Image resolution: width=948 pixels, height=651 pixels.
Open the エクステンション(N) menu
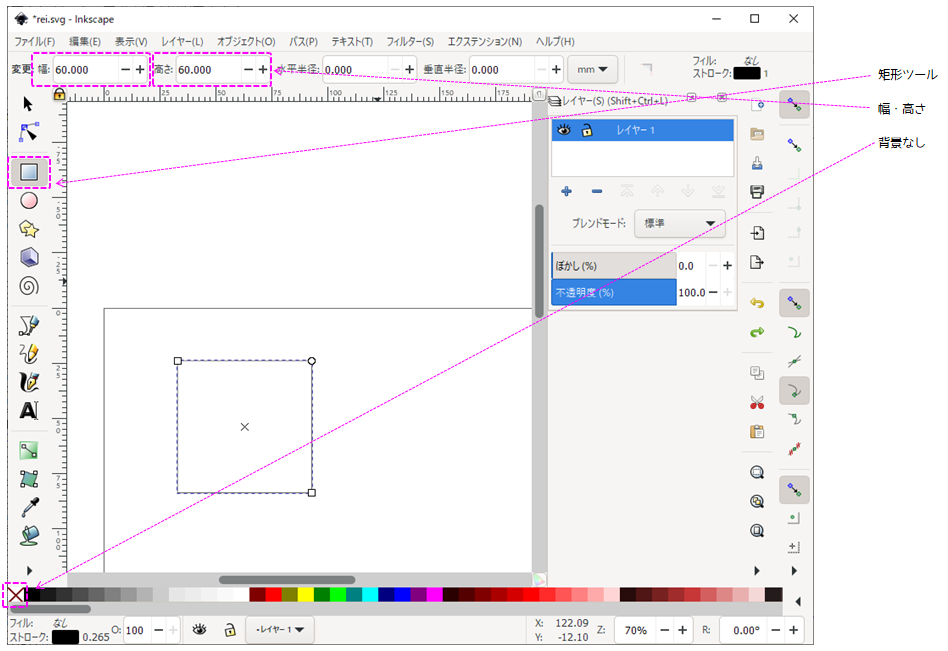coord(485,42)
